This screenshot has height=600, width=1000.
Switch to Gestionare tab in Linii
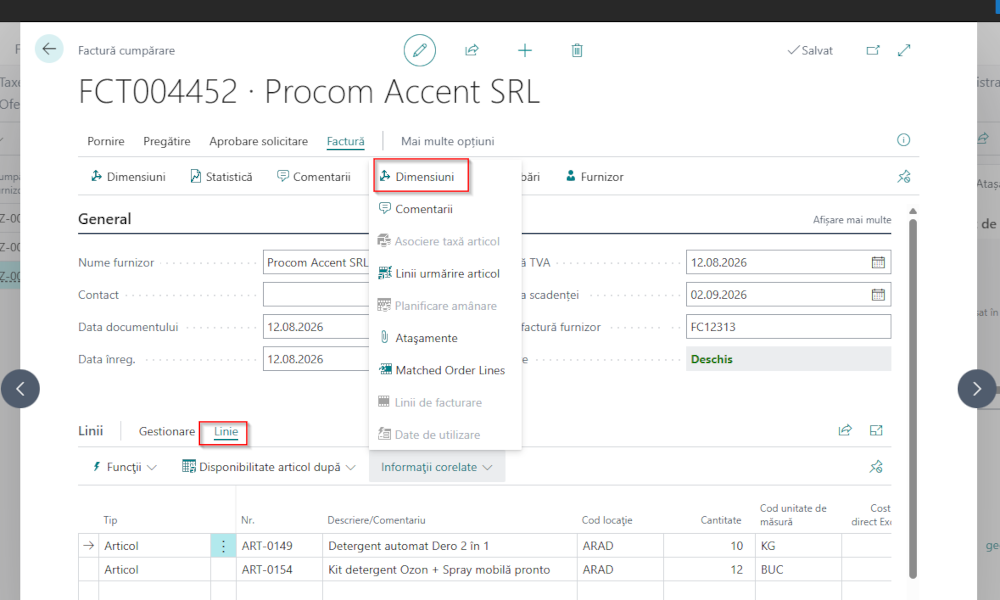[167, 431]
